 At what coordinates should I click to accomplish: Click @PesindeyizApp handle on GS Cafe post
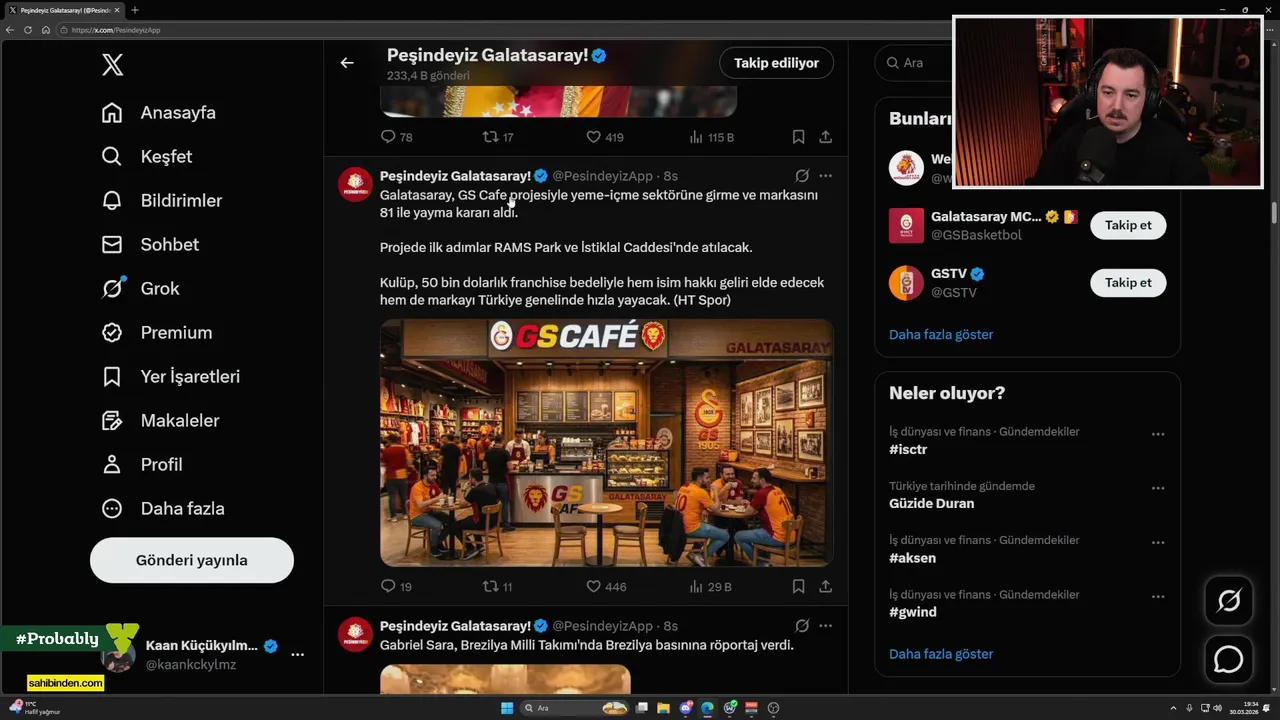coord(602,176)
